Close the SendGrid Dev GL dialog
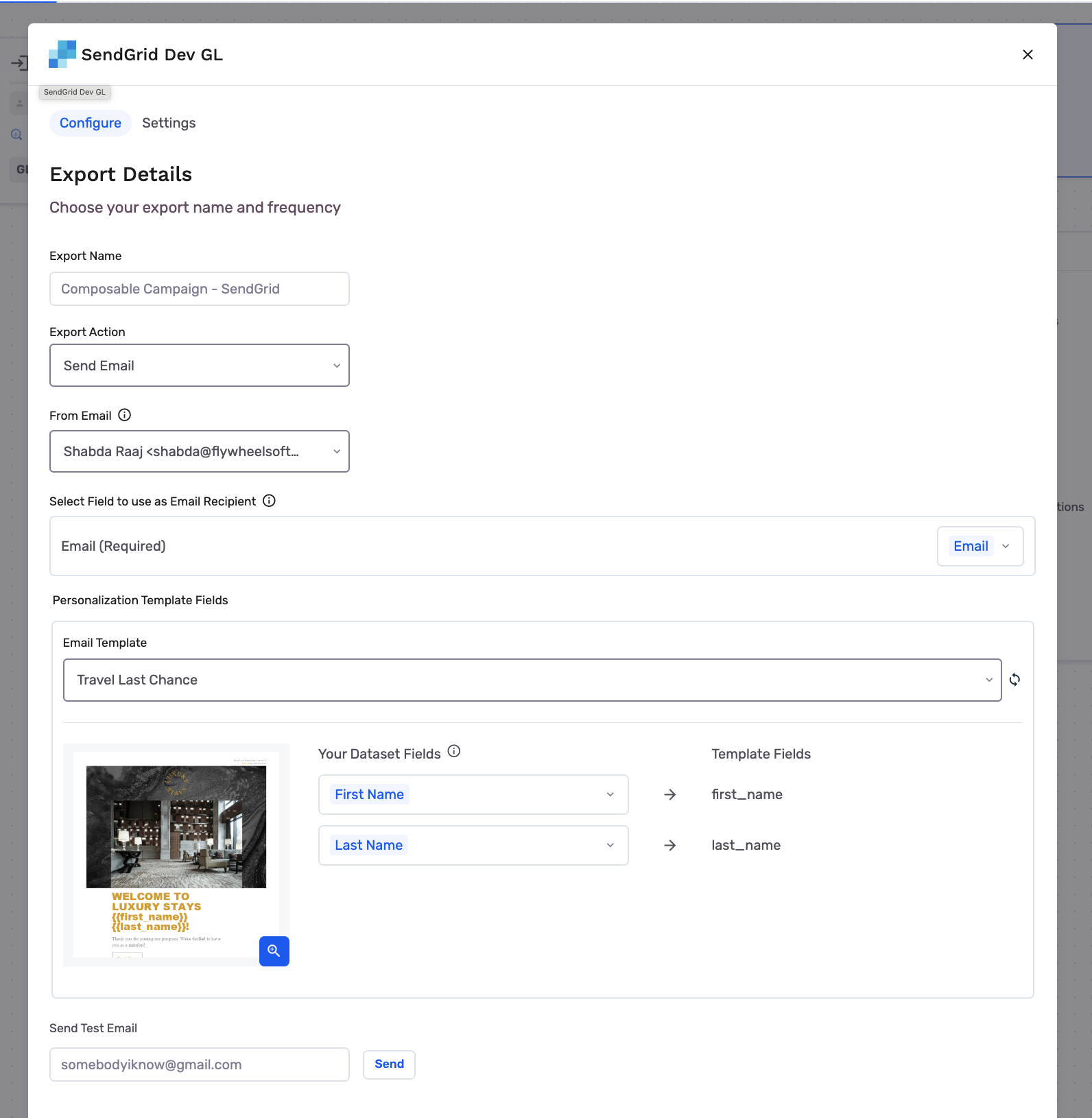The image size is (1092, 1118). tap(1028, 55)
